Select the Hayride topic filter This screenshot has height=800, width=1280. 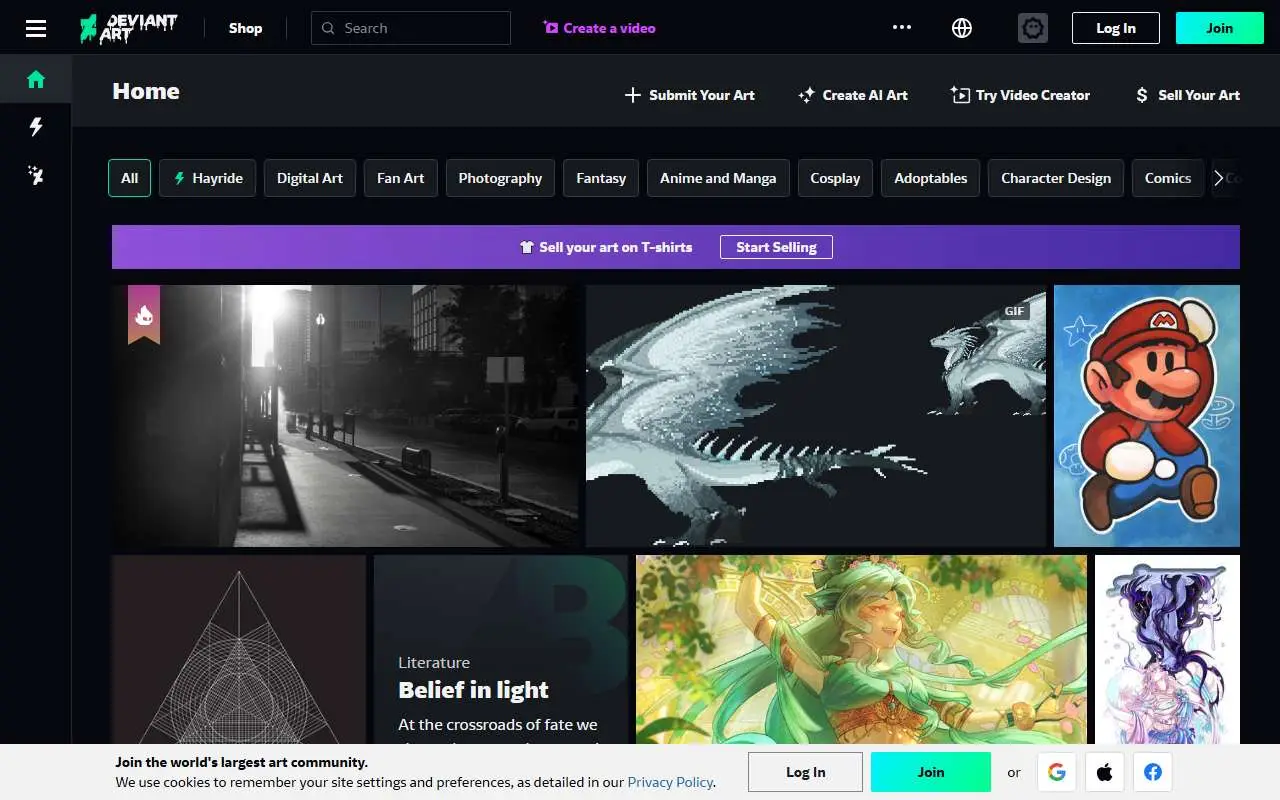pyautogui.click(x=208, y=178)
